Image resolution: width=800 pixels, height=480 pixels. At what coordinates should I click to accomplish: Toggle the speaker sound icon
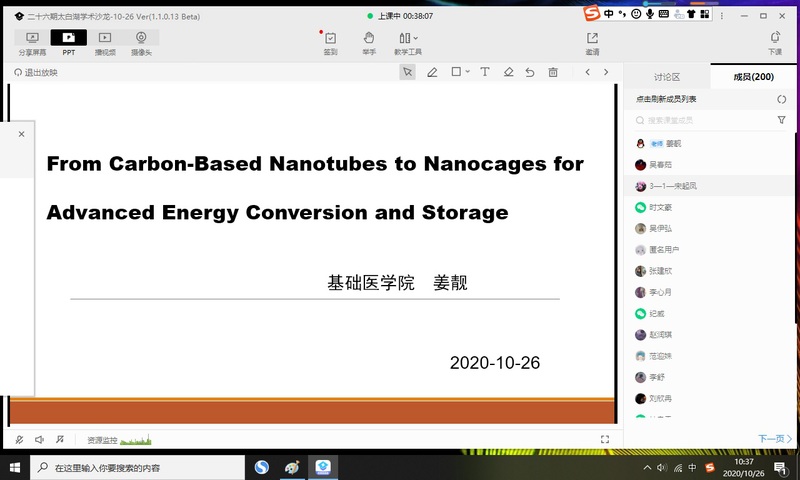pyautogui.click(x=40, y=439)
